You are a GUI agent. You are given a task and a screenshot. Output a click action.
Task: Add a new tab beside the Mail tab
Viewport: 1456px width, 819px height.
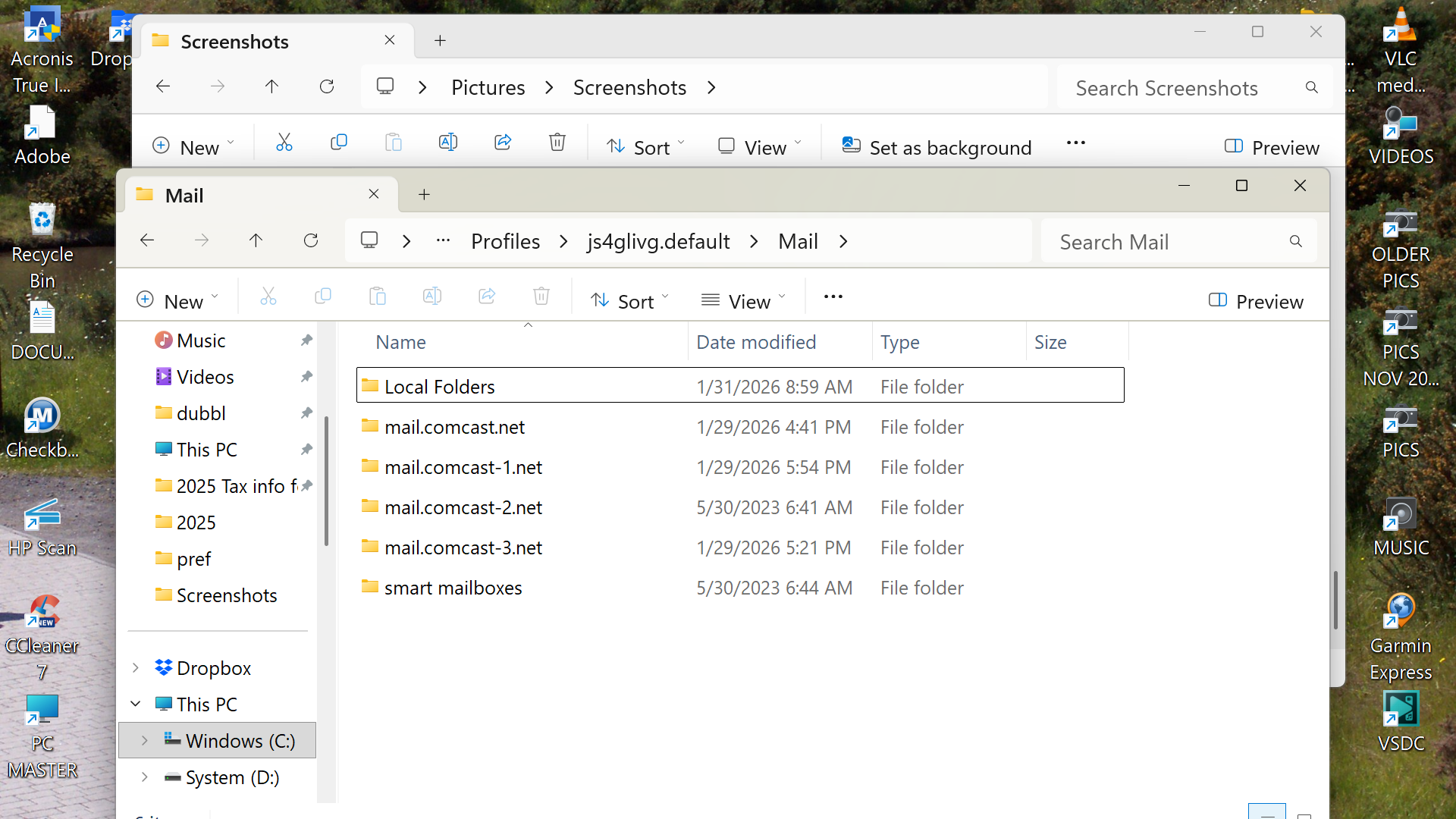pyautogui.click(x=424, y=195)
